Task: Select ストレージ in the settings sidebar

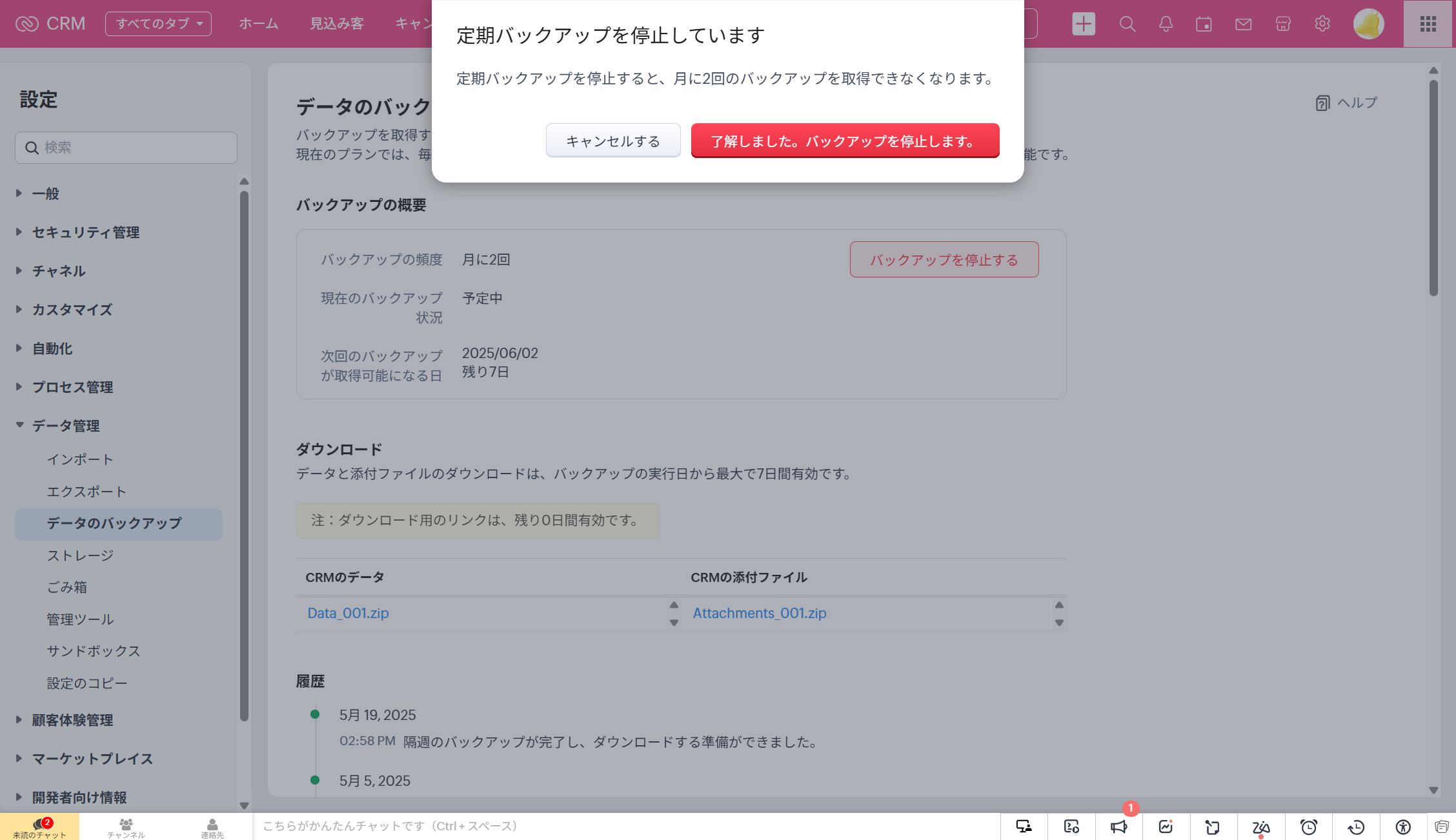Action: [80, 555]
